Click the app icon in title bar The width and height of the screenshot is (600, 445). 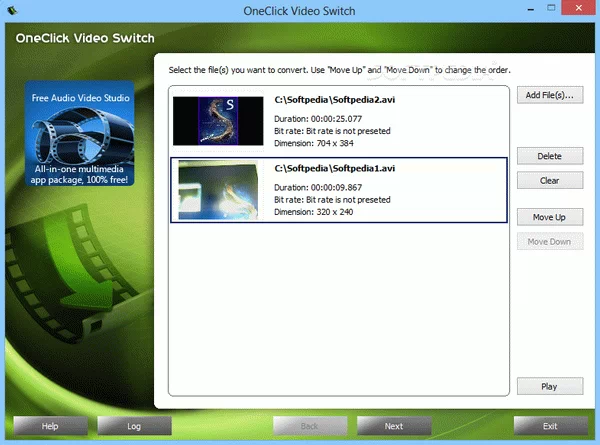point(12,10)
